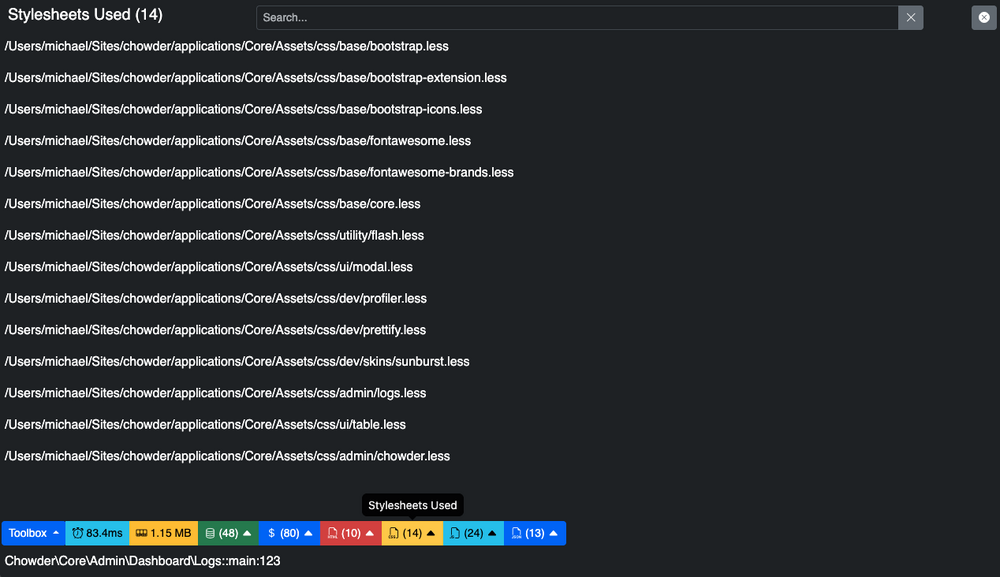This screenshot has width=1000, height=577.
Task: Collapse the JSON (13) panel chevron
Action: 553,533
